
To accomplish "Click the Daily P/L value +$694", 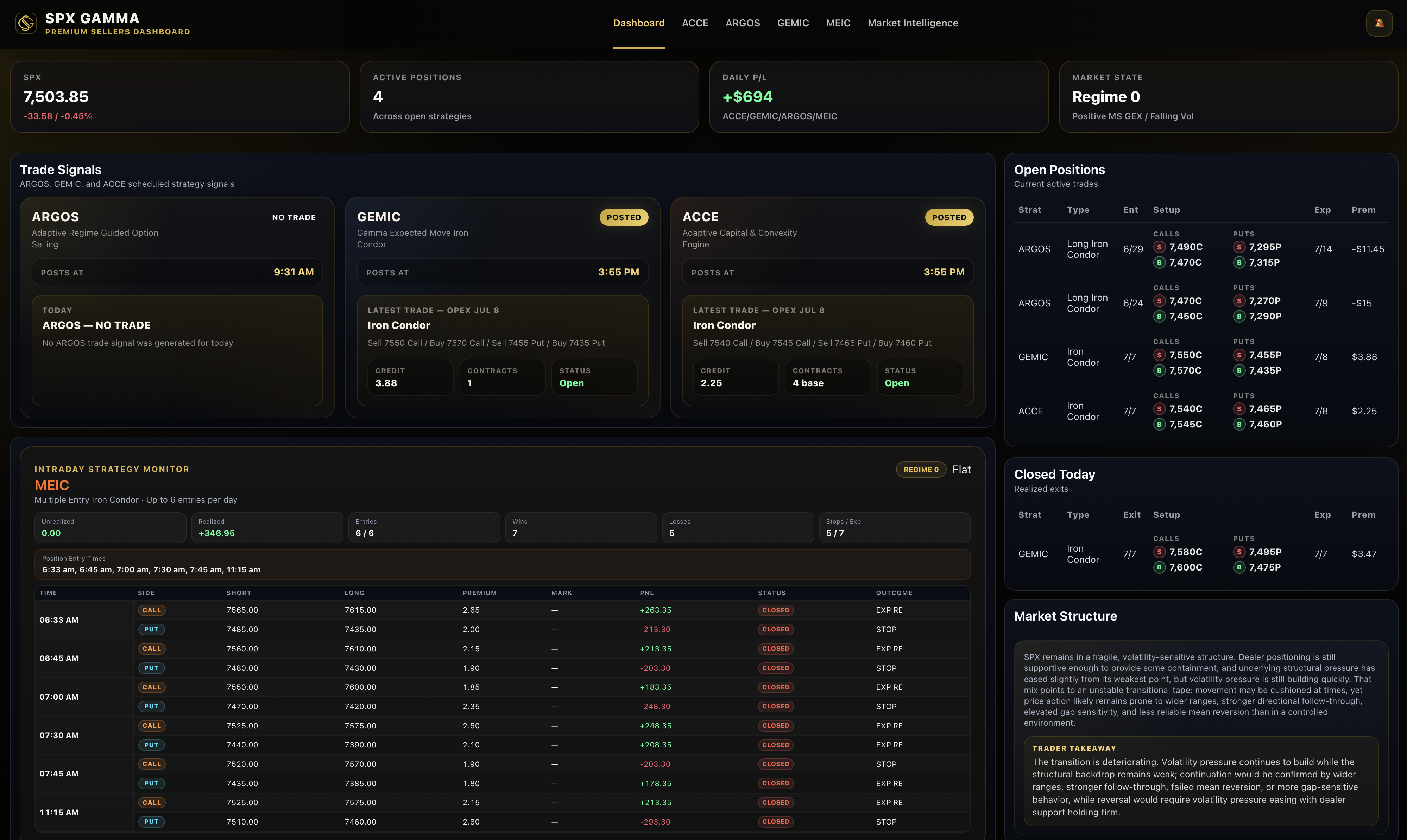I will point(747,97).
